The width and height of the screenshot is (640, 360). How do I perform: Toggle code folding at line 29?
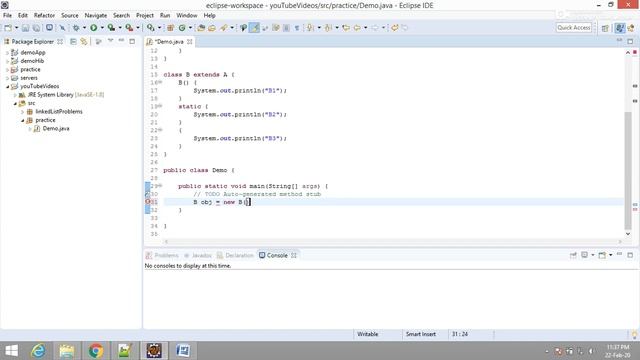(x=160, y=185)
